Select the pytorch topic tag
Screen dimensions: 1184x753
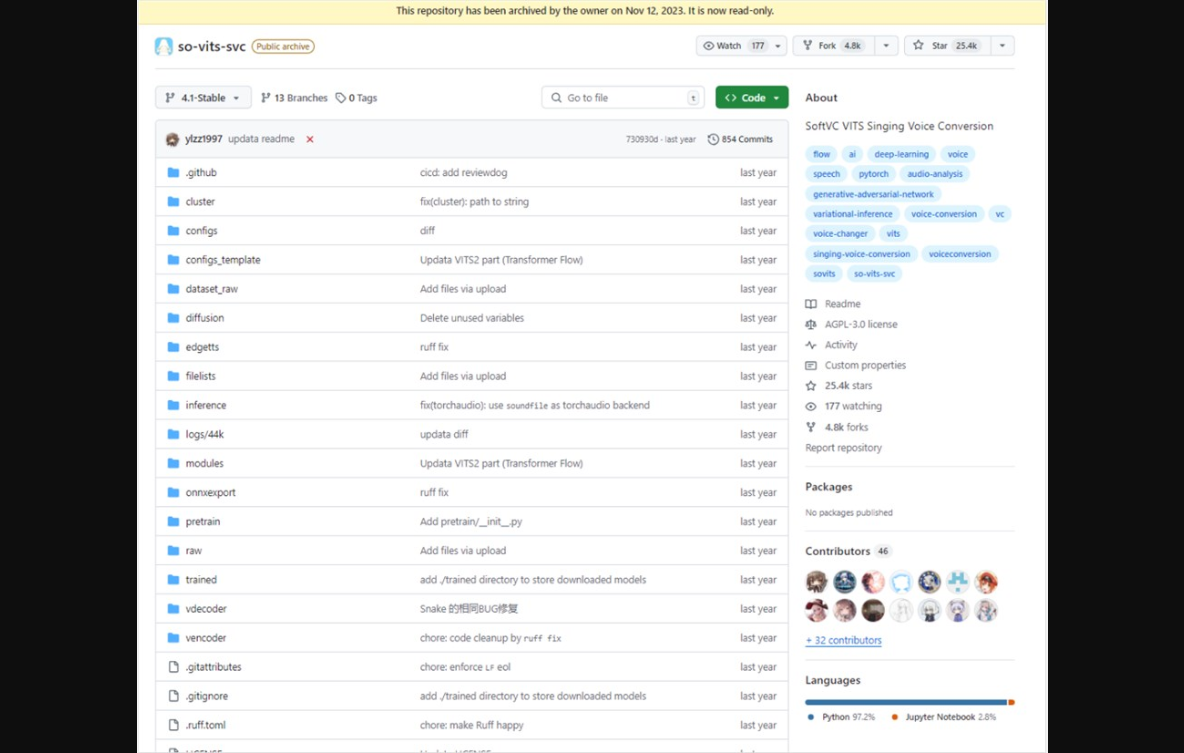coord(874,174)
